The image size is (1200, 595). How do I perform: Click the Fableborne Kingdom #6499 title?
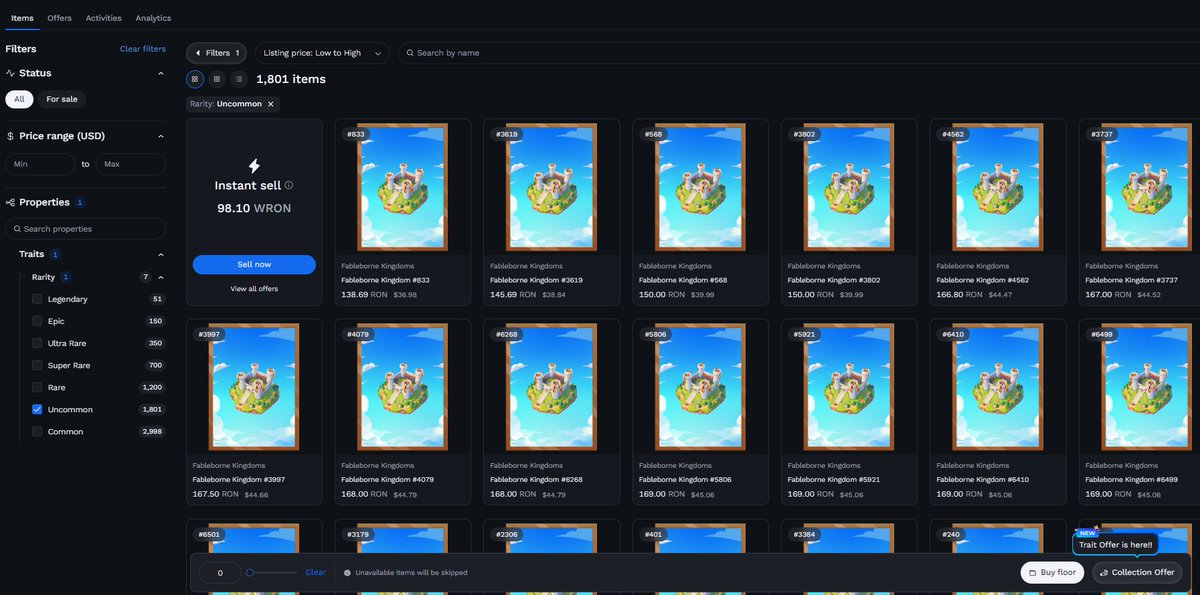tap(1132, 480)
